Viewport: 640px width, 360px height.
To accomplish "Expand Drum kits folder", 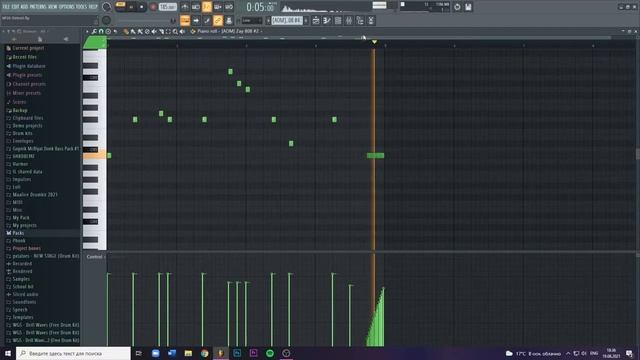I will coord(22,133).
